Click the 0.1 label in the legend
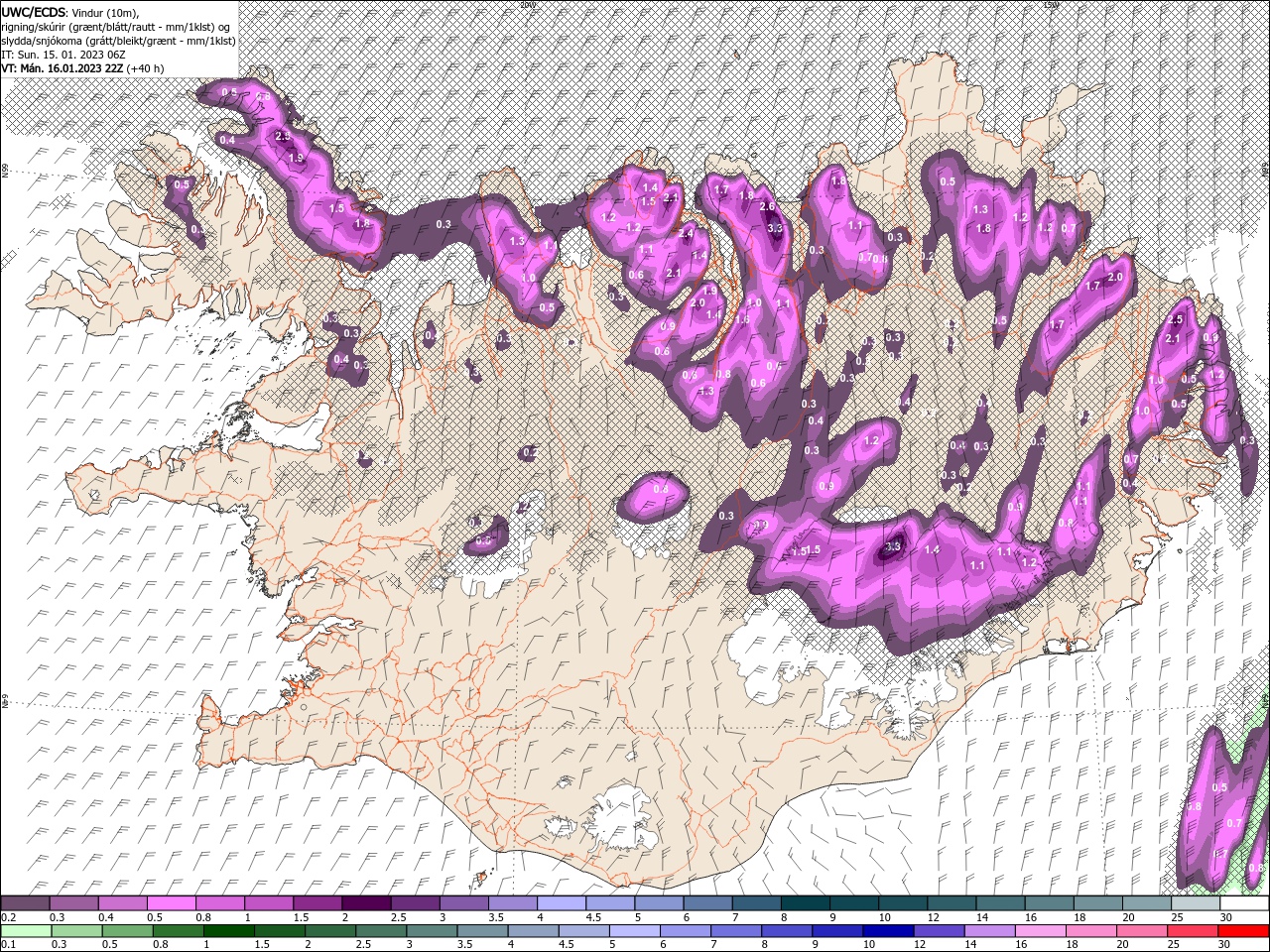 pyautogui.click(x=8, y=945)
